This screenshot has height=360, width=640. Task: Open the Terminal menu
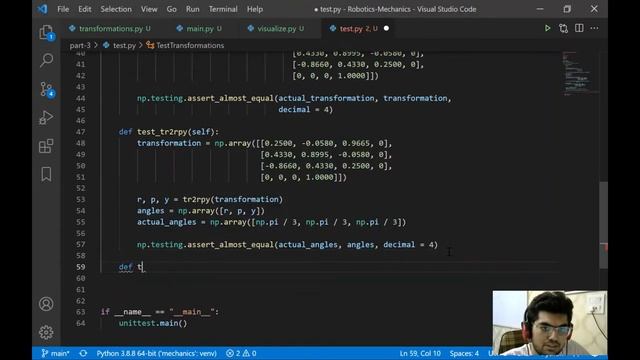click(x=223, y=9)
